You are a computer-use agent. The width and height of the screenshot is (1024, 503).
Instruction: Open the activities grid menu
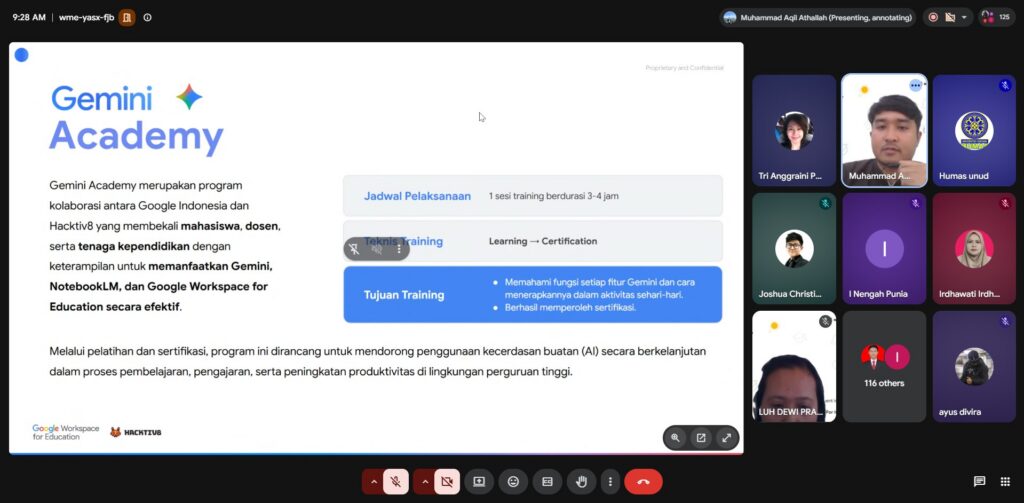(1005, 482)
